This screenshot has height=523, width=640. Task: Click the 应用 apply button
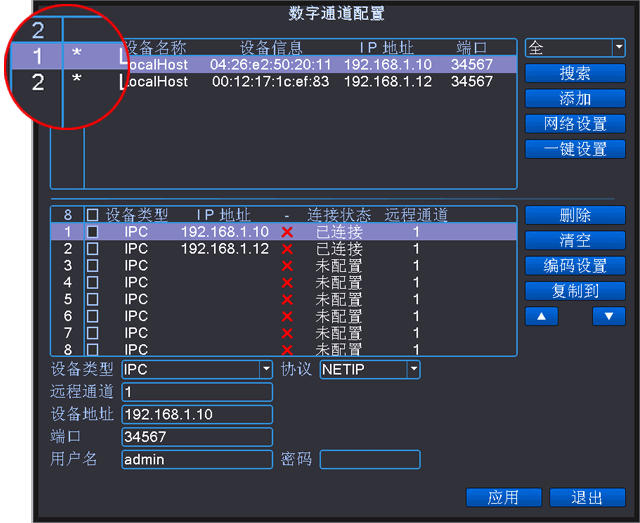[504, 498]
